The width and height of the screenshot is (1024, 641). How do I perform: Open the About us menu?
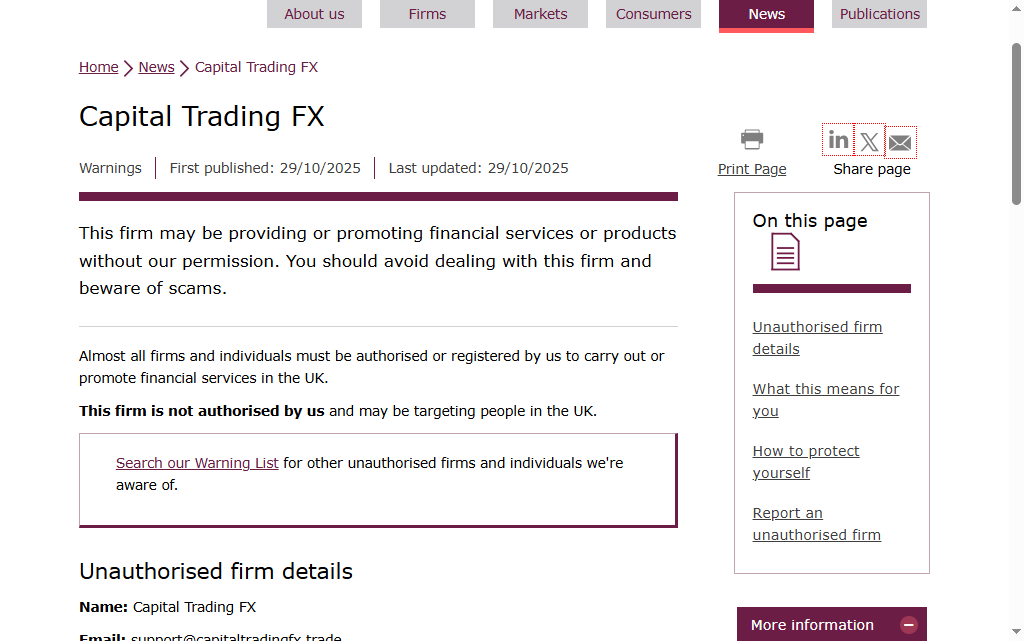[x=314, y=14]
